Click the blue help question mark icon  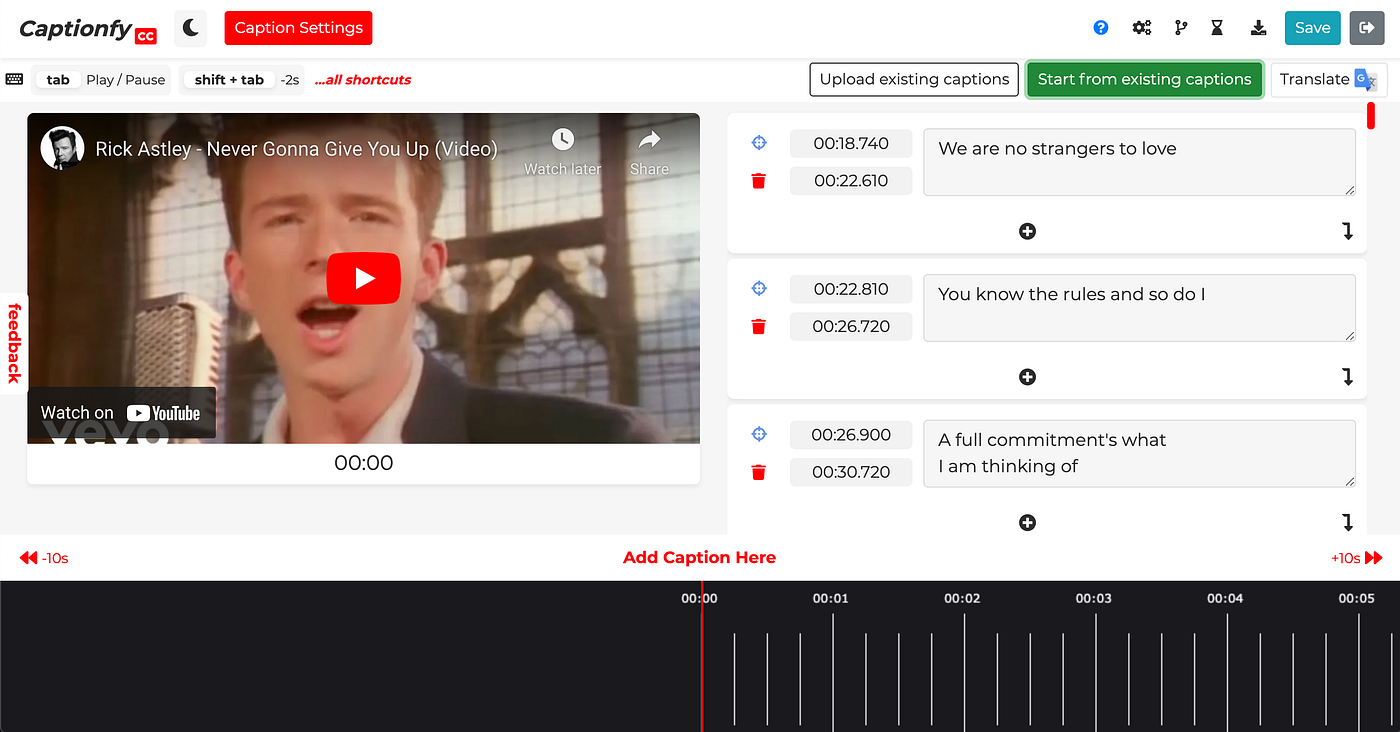(1101, 28)
